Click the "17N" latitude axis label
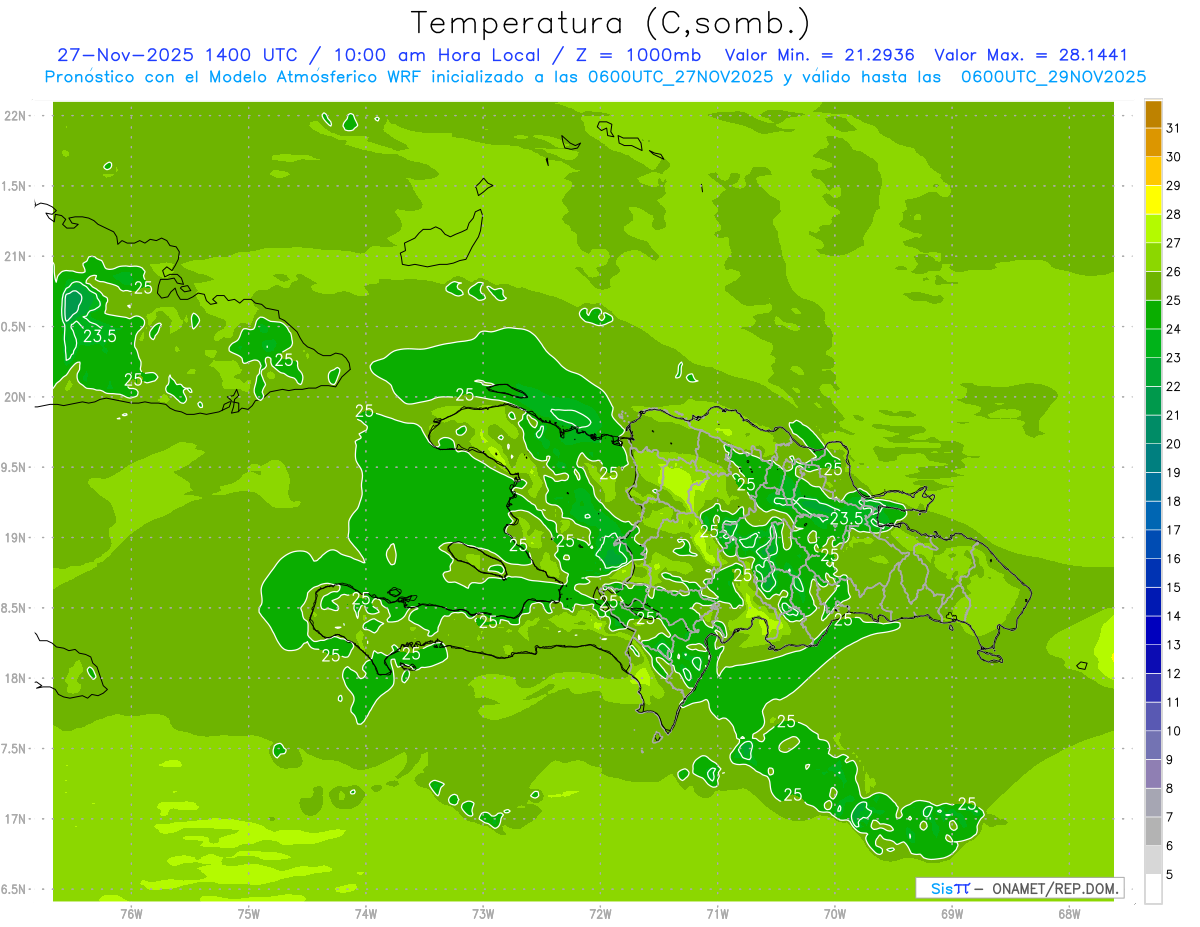This screenshot has width=1200, height=927. (16, 820)
